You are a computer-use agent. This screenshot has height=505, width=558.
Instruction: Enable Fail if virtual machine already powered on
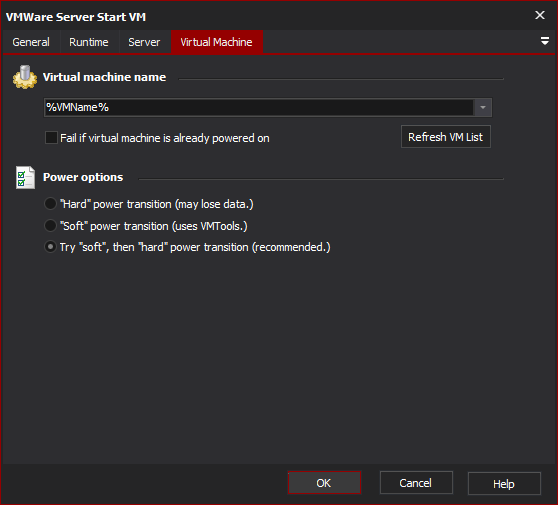(51, 138)
